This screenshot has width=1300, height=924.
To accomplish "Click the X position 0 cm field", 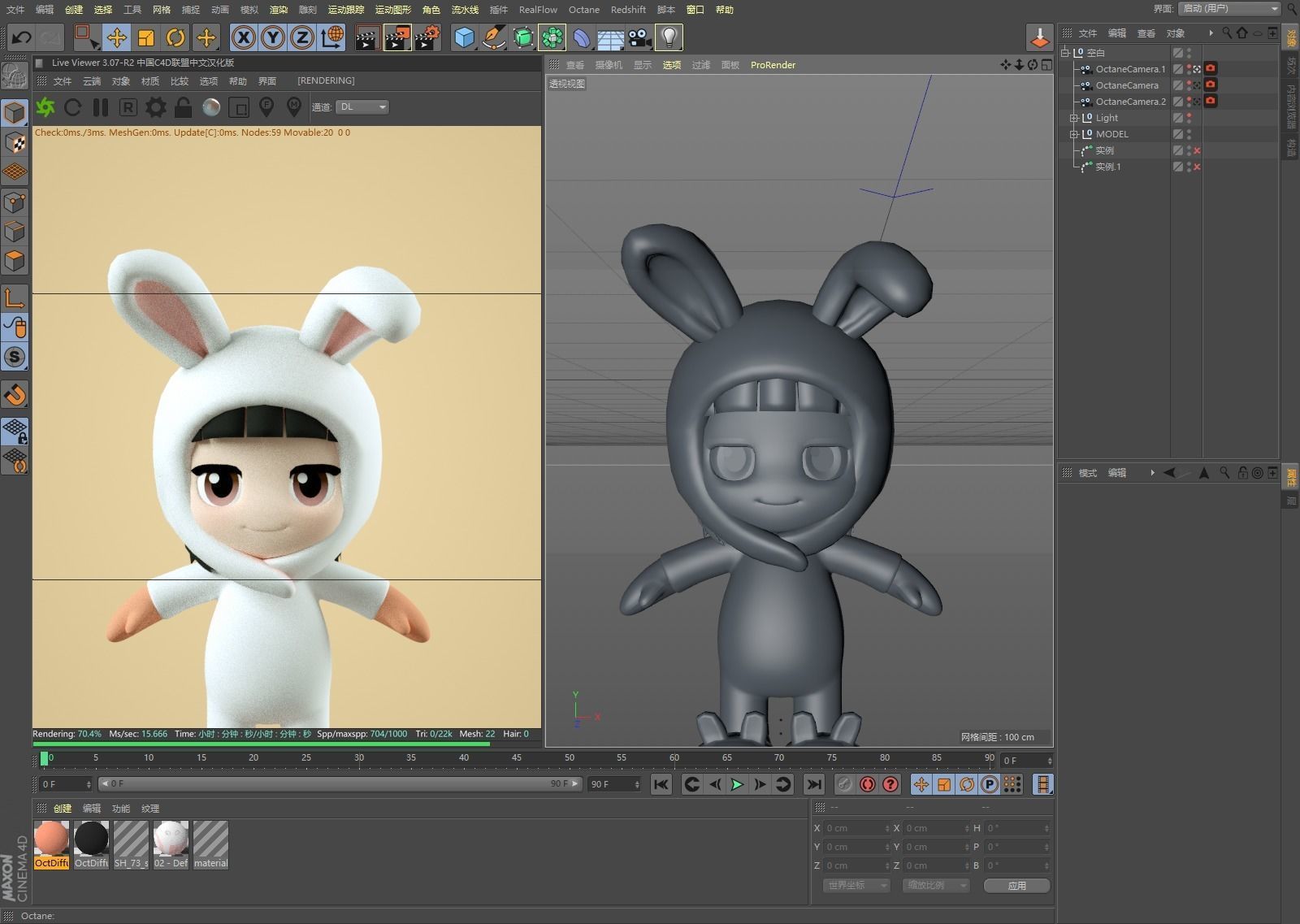I will 857,828.
